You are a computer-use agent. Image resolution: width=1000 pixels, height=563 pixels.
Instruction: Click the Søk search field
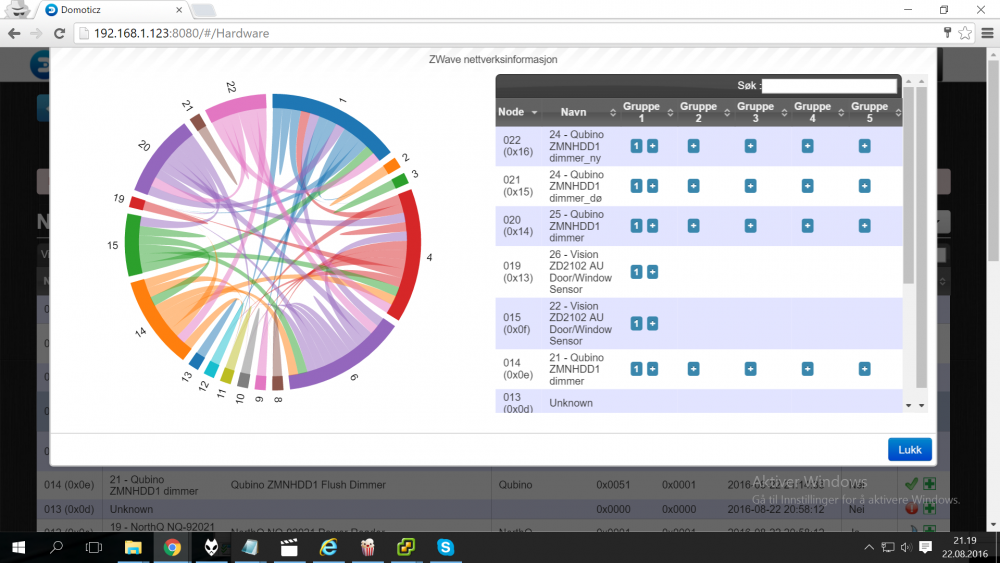point(830,87)
